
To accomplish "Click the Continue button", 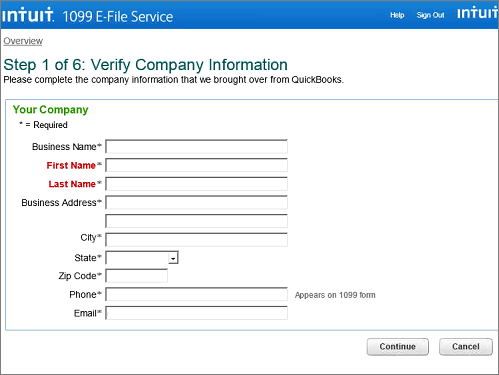I will [398, 347].
